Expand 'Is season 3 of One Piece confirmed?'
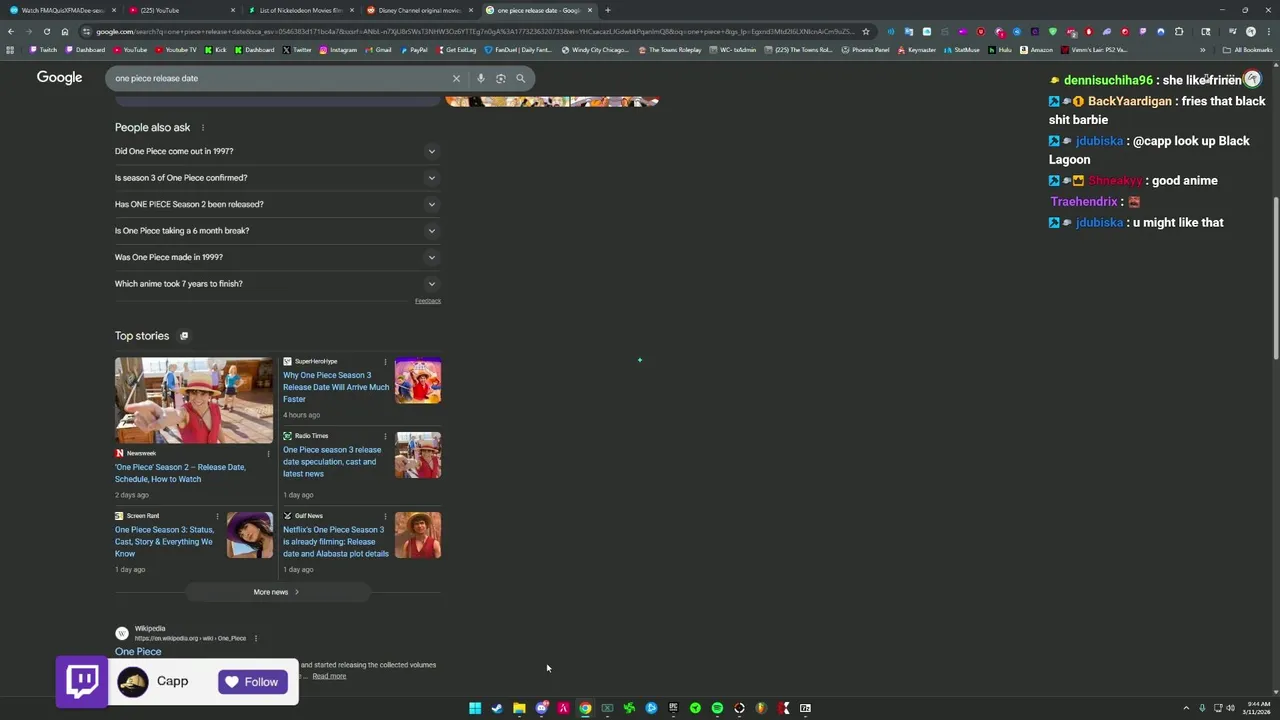 tap(277, 178)
